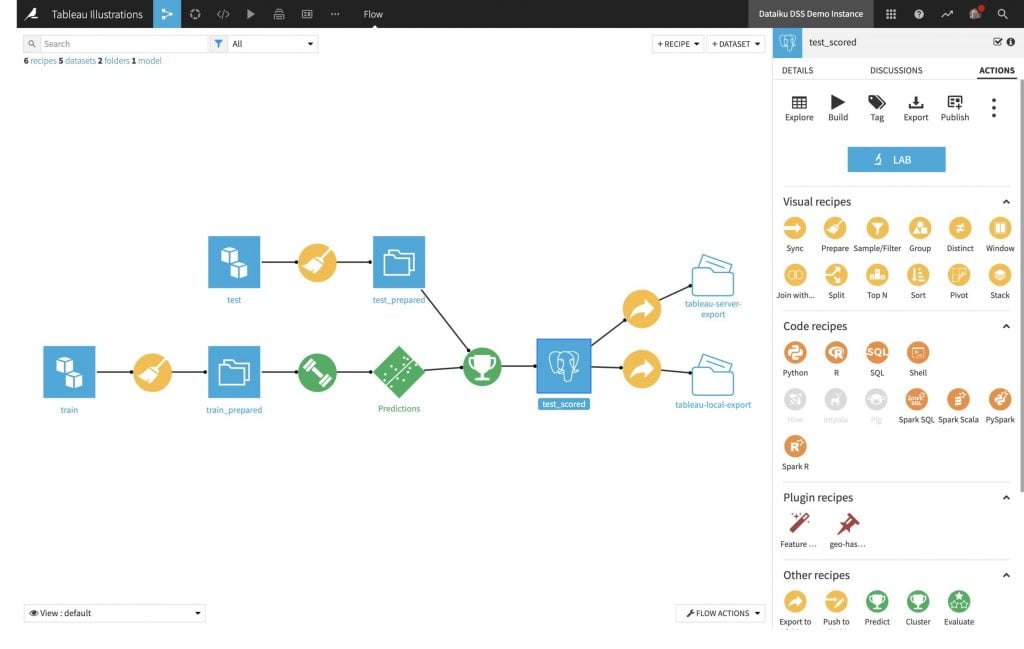Open the All filter dropdown
1024x649 pixels.
pyautogui.click(x=272, y=44)
